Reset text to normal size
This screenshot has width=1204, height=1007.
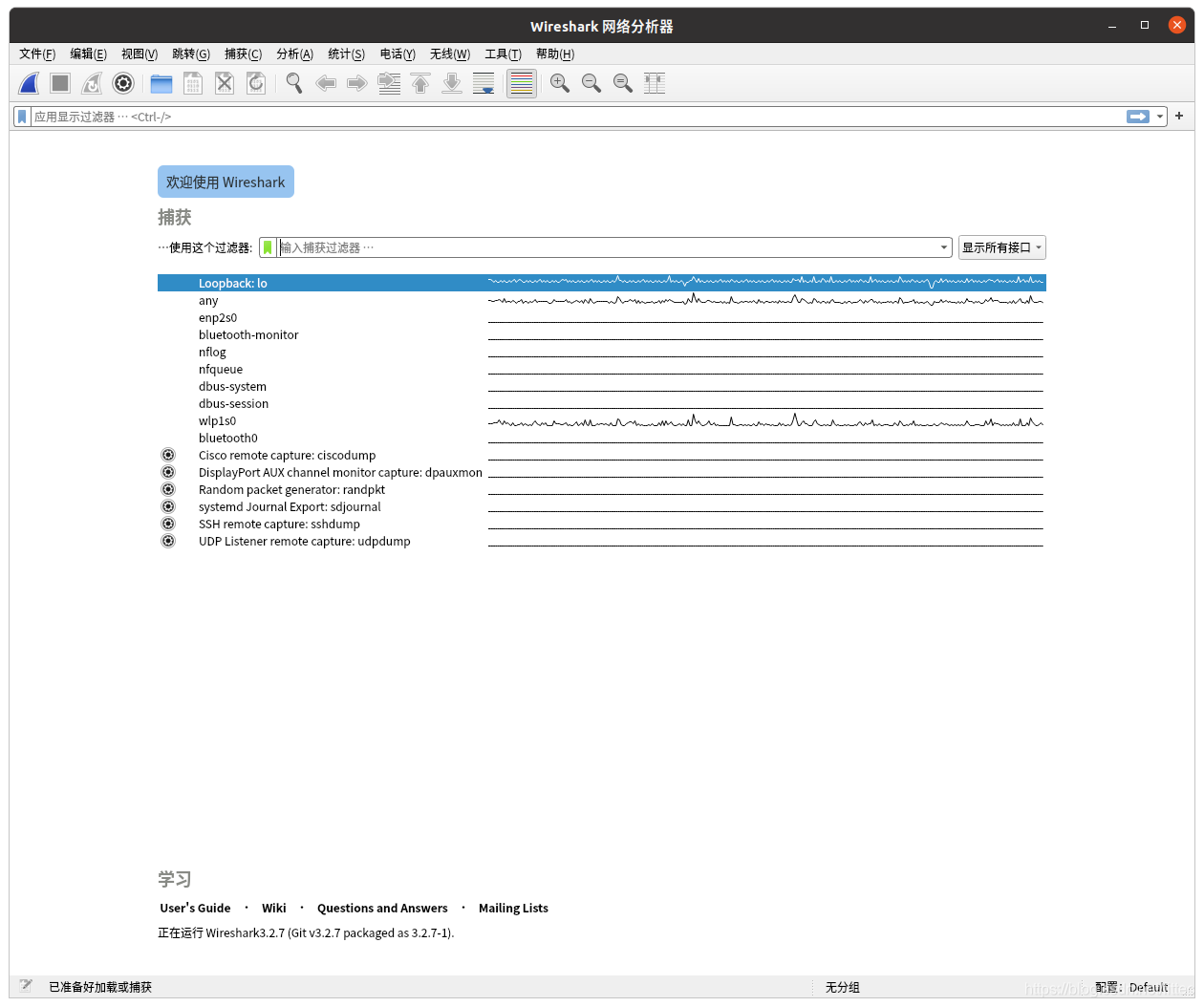click(x=623, y=83)
